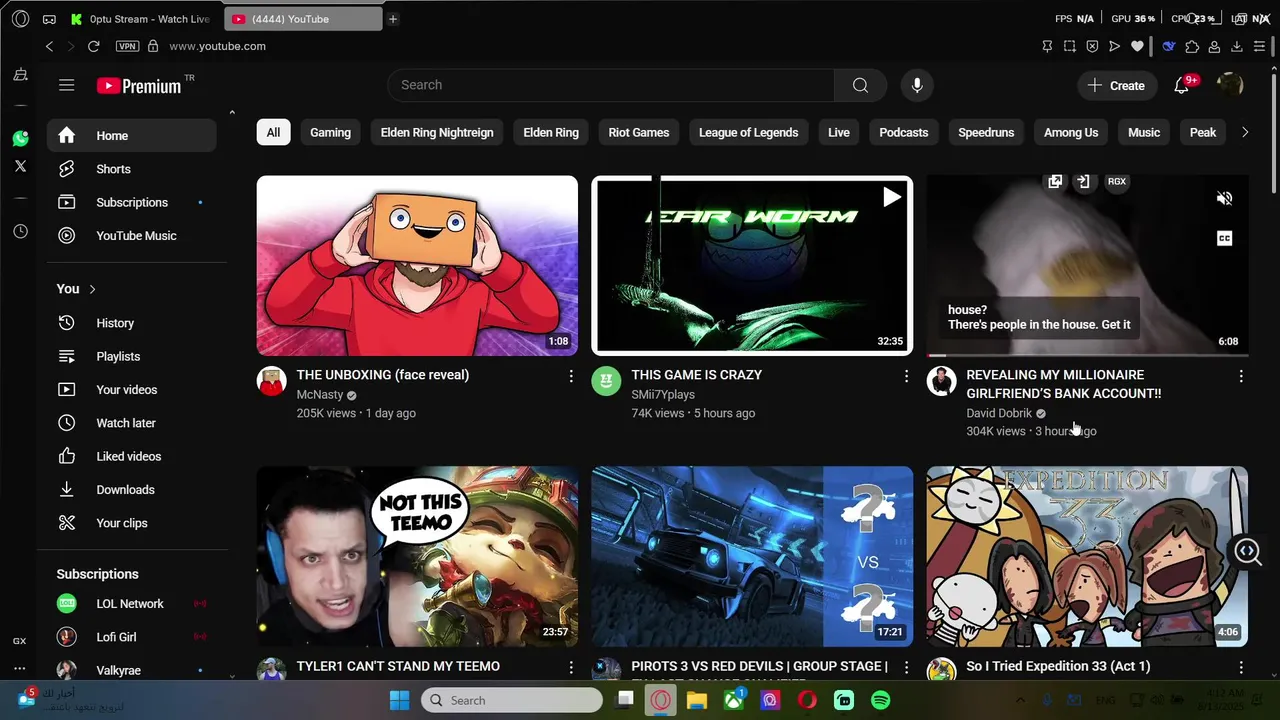This screenshot has height=720, width=1280.
Task: Open the LOL Network subscription
Action: click(x=132, y=604)
